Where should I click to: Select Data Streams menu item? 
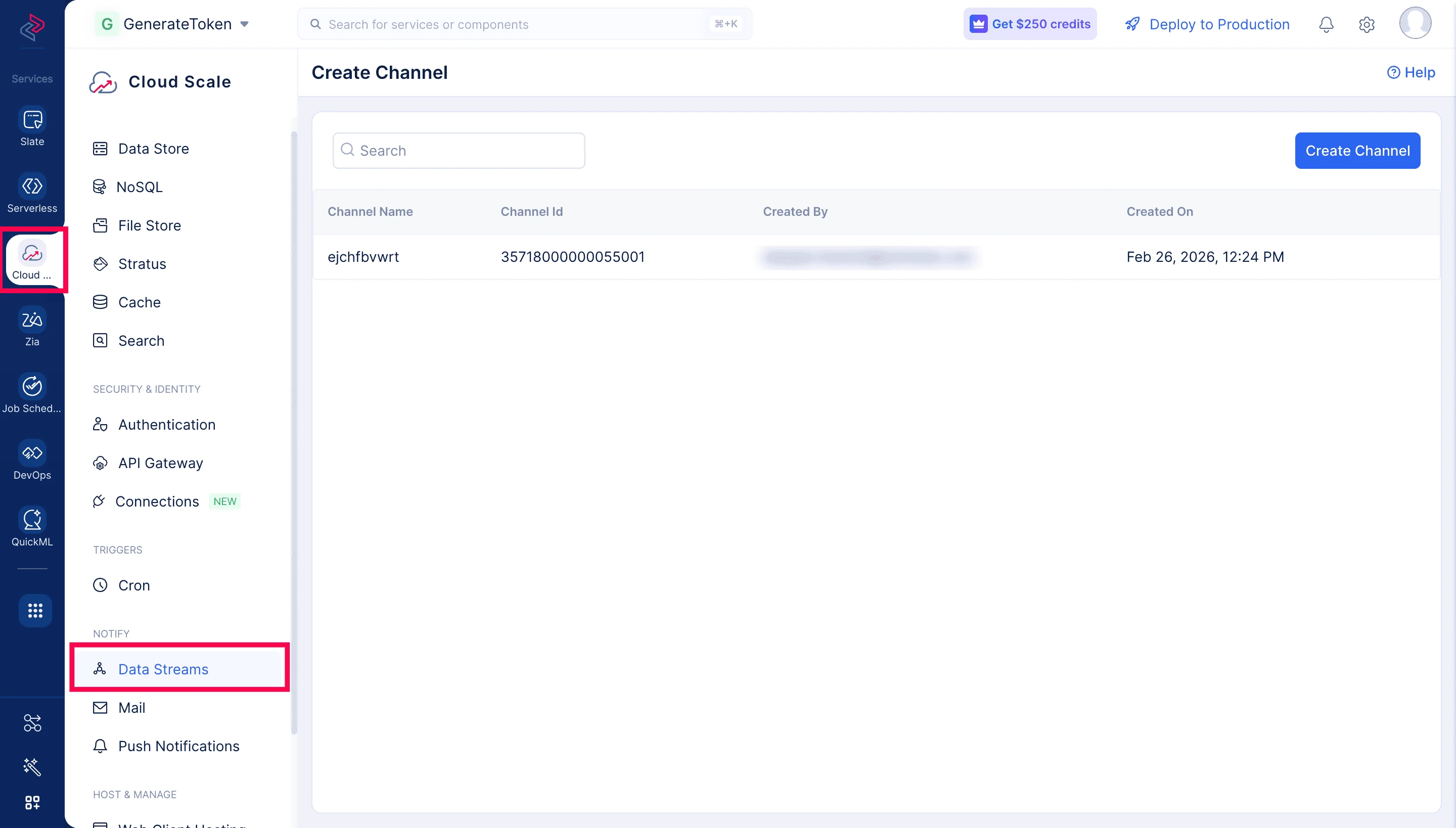tap(179, 669)
